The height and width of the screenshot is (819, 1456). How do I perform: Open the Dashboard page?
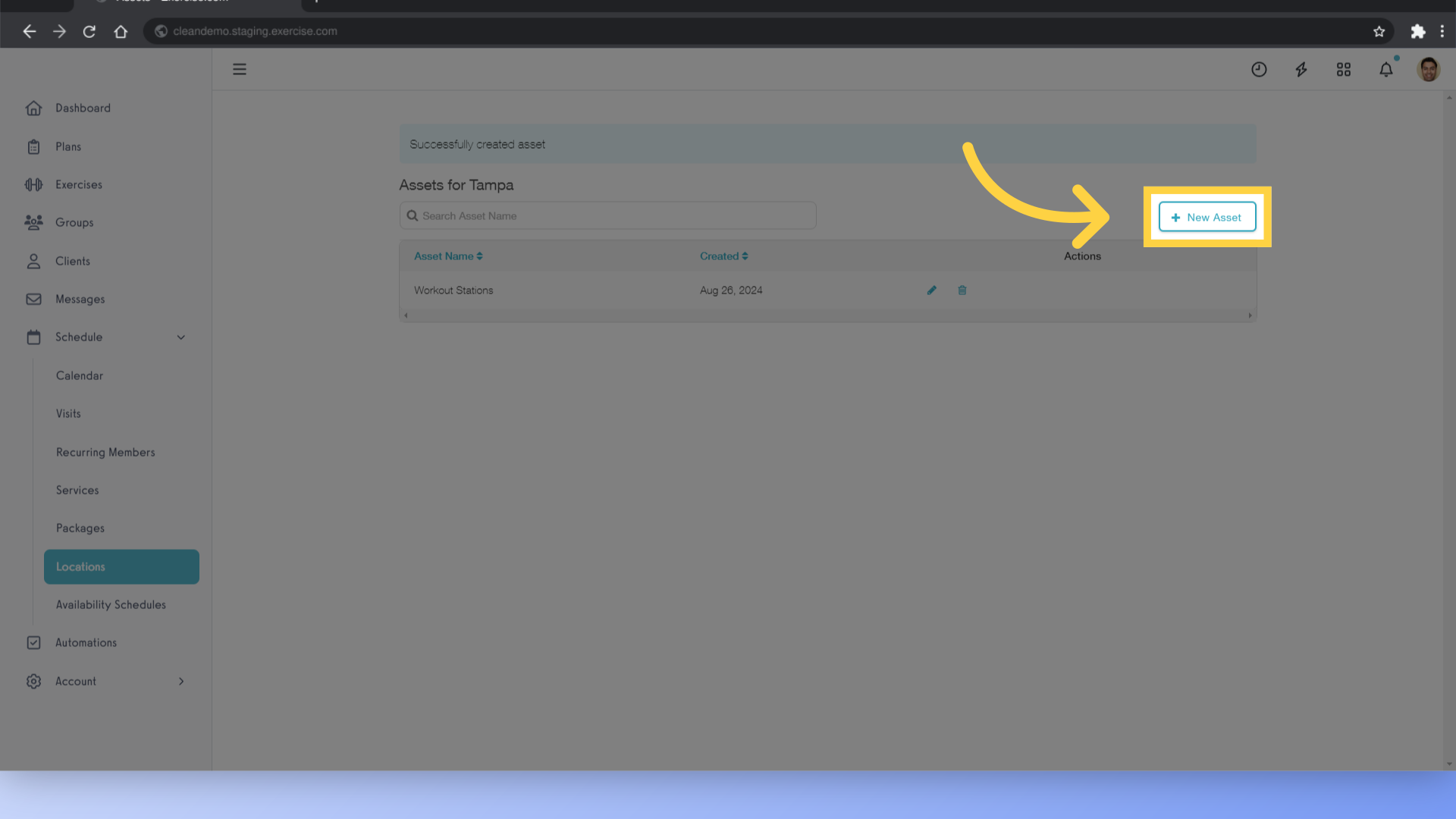83,108
